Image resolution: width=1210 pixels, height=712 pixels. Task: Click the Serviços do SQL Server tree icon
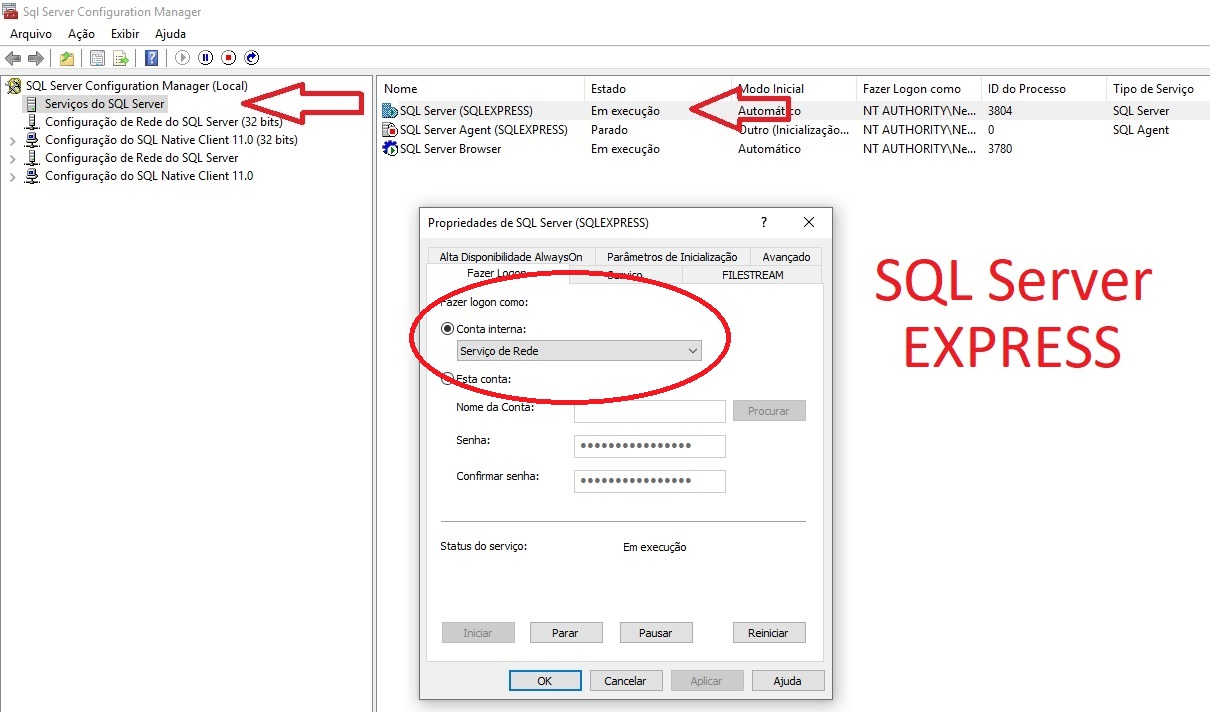pyautogui.click(x=32, y=104)
